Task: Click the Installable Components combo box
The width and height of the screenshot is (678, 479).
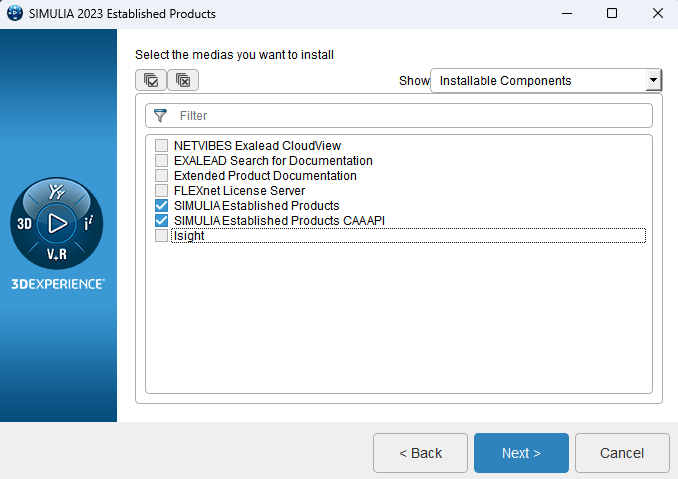Action: [x=546, y=80]
